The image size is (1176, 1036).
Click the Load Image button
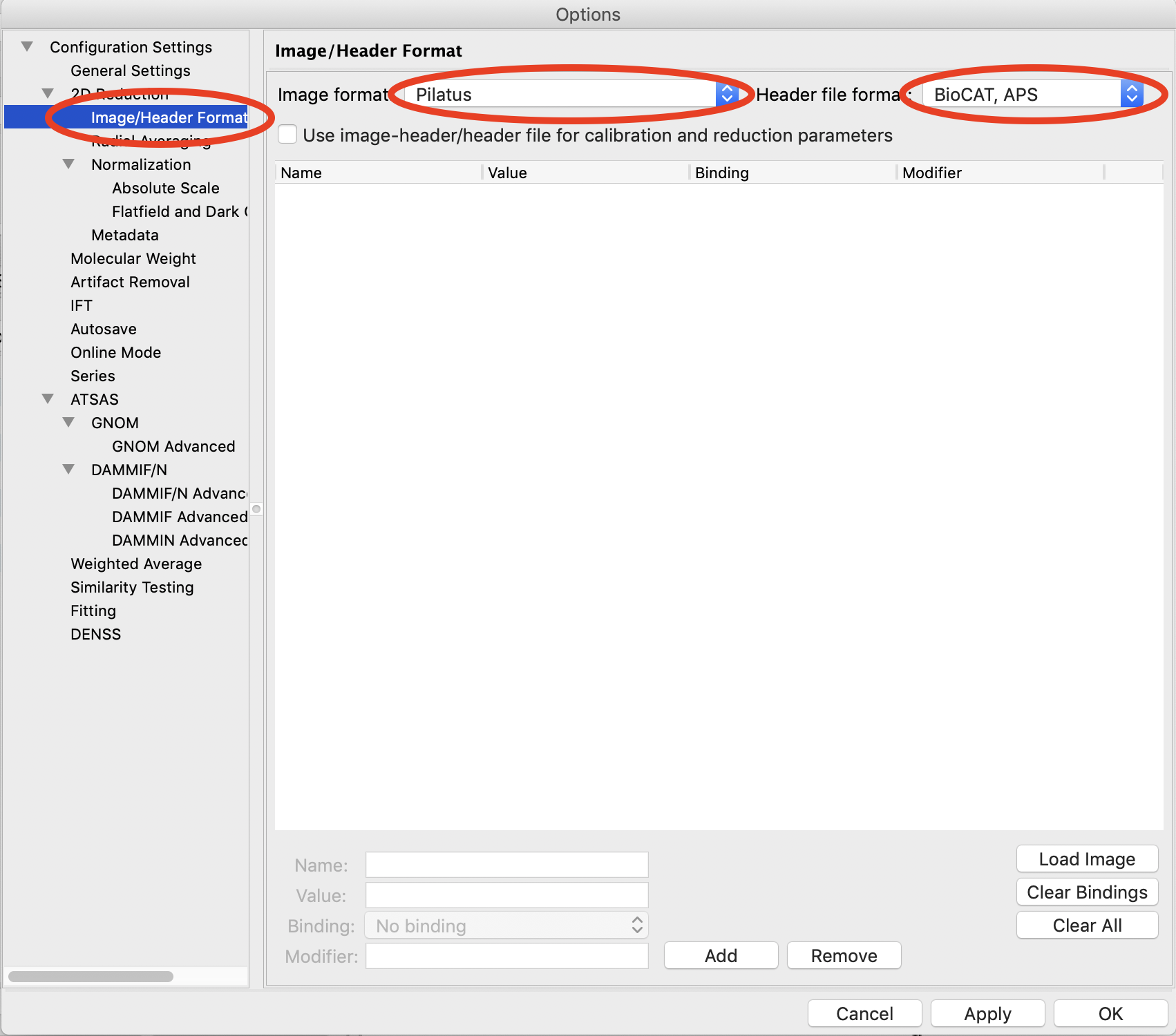pyautogui.click(x=1086, y=859)
